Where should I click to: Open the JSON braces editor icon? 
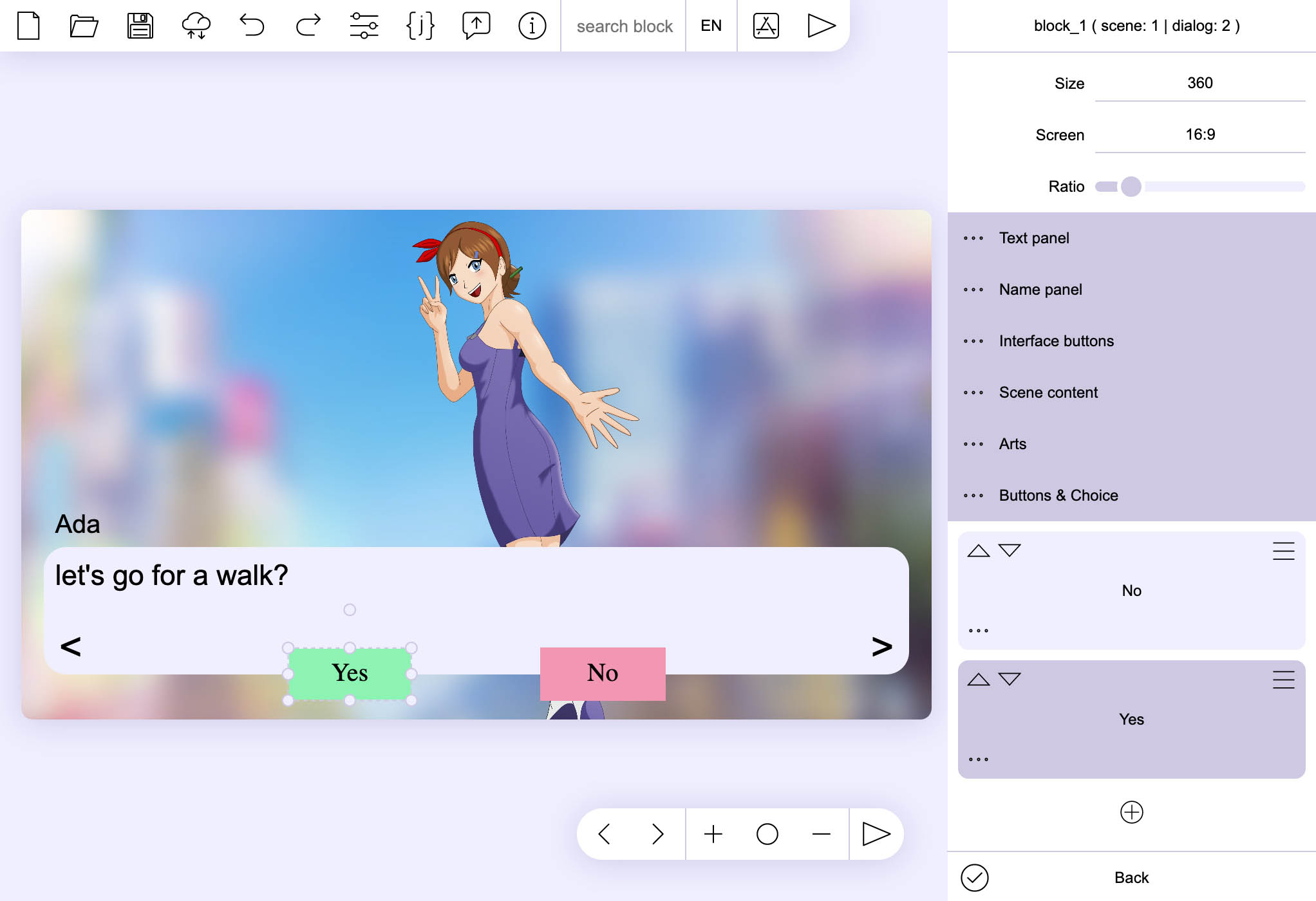(420, 26)
